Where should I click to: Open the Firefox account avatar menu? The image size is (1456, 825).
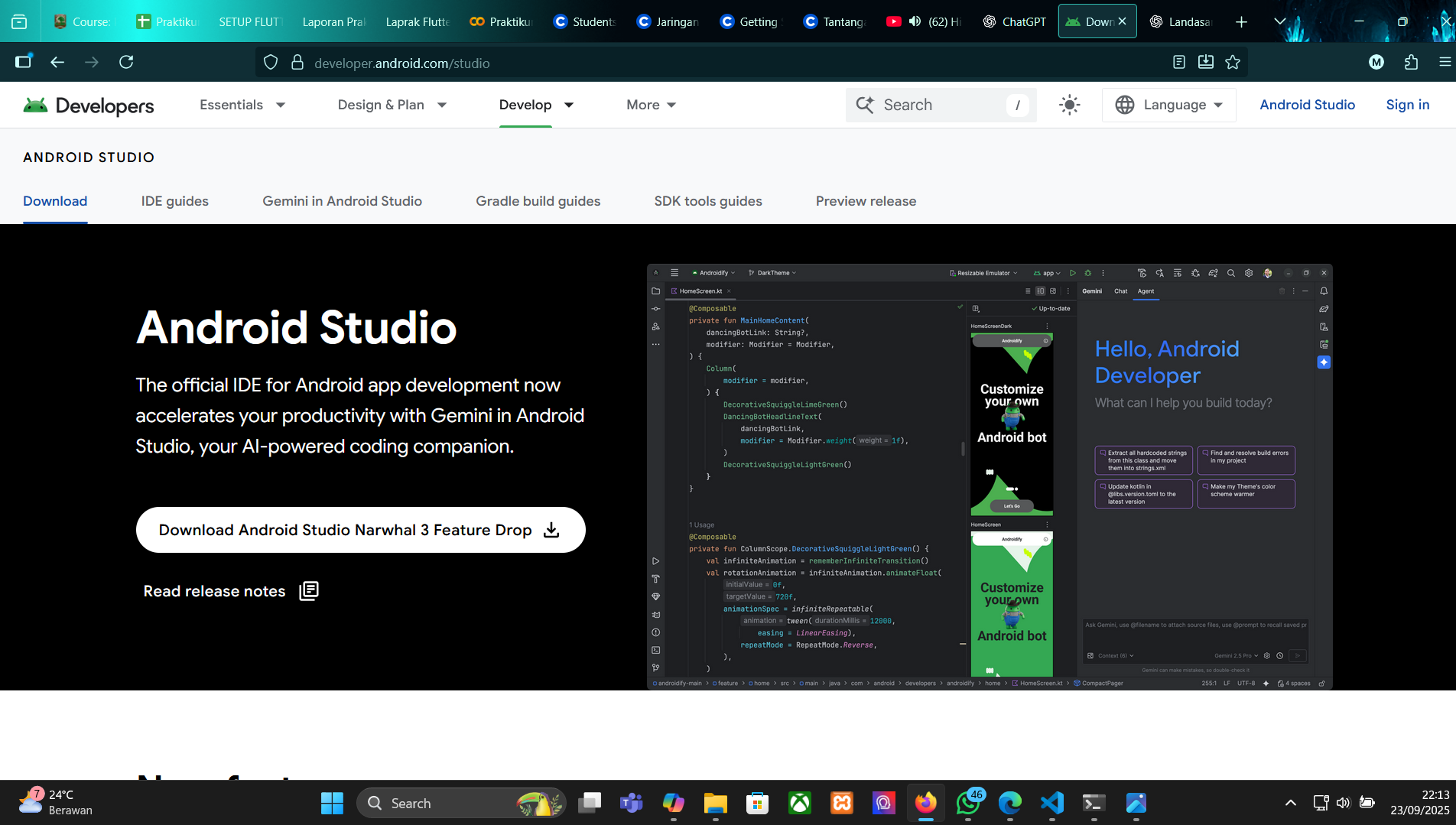[1376, 63]
